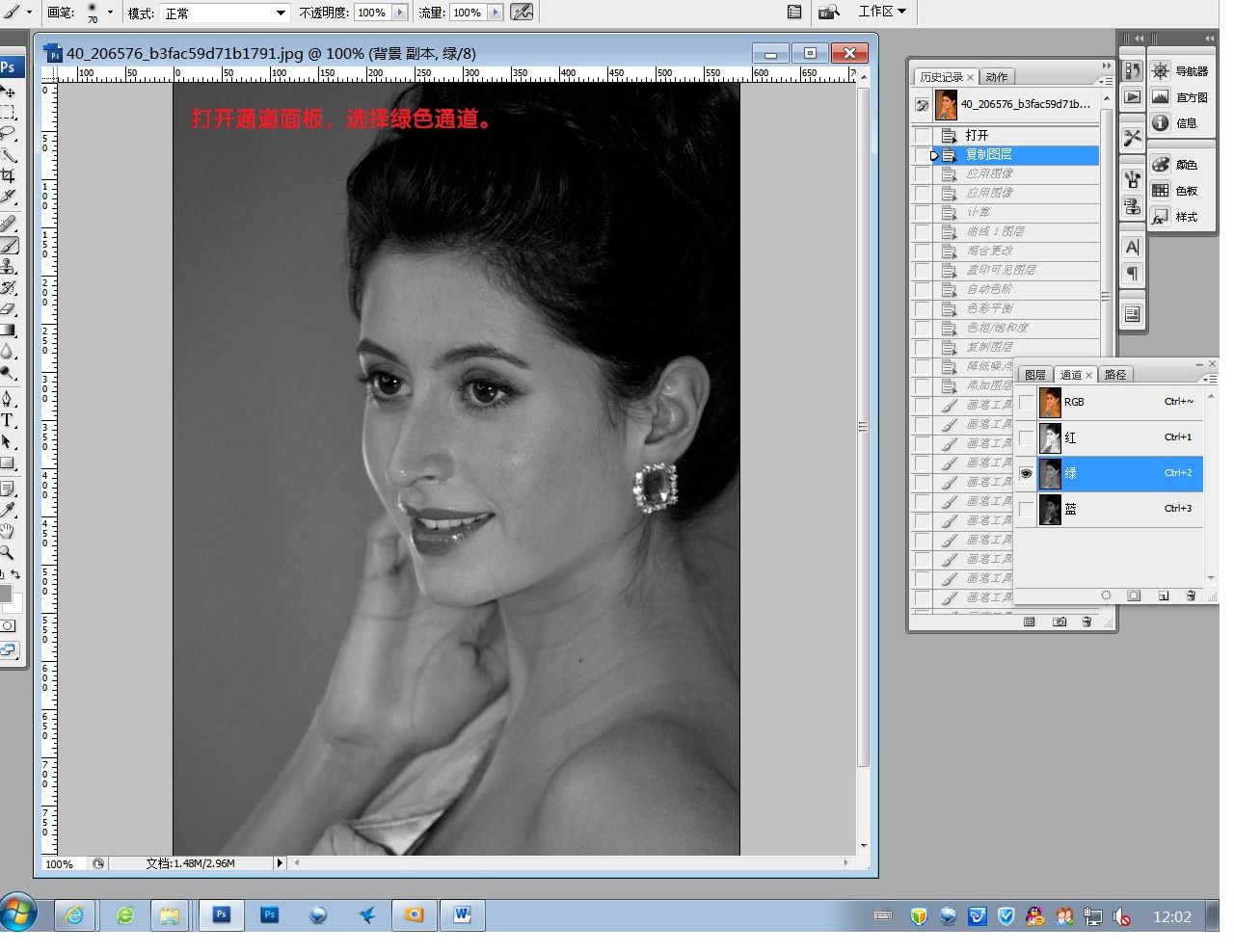Open the brush preset picker dropdown
Screen dimensions: 1234x952
[110, 13]
